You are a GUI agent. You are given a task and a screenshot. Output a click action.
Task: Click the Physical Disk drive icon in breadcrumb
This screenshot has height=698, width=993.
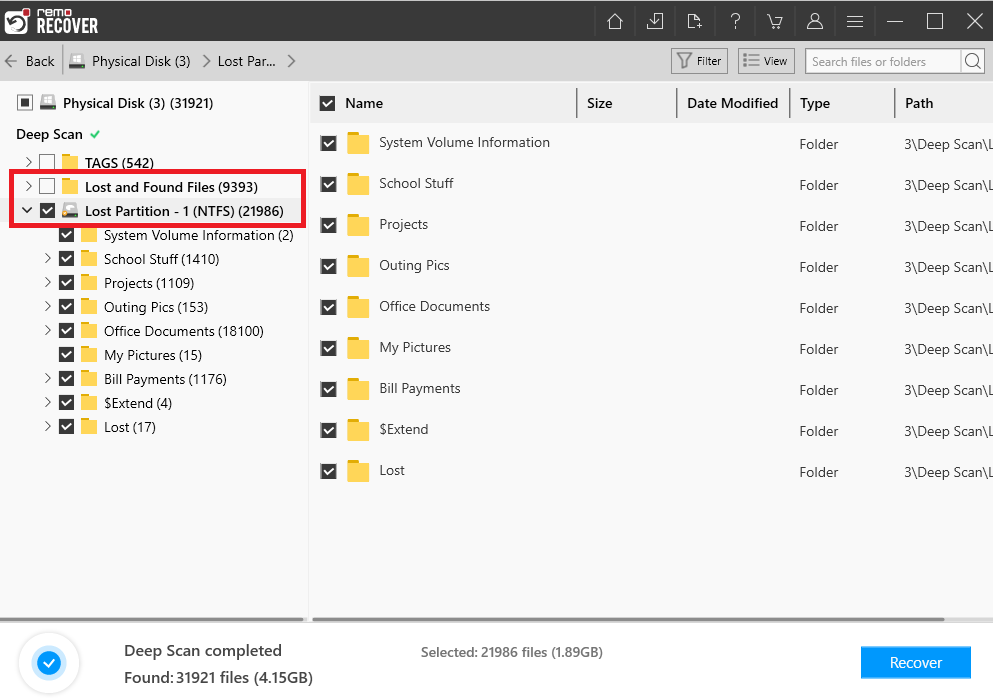[77, 61]
